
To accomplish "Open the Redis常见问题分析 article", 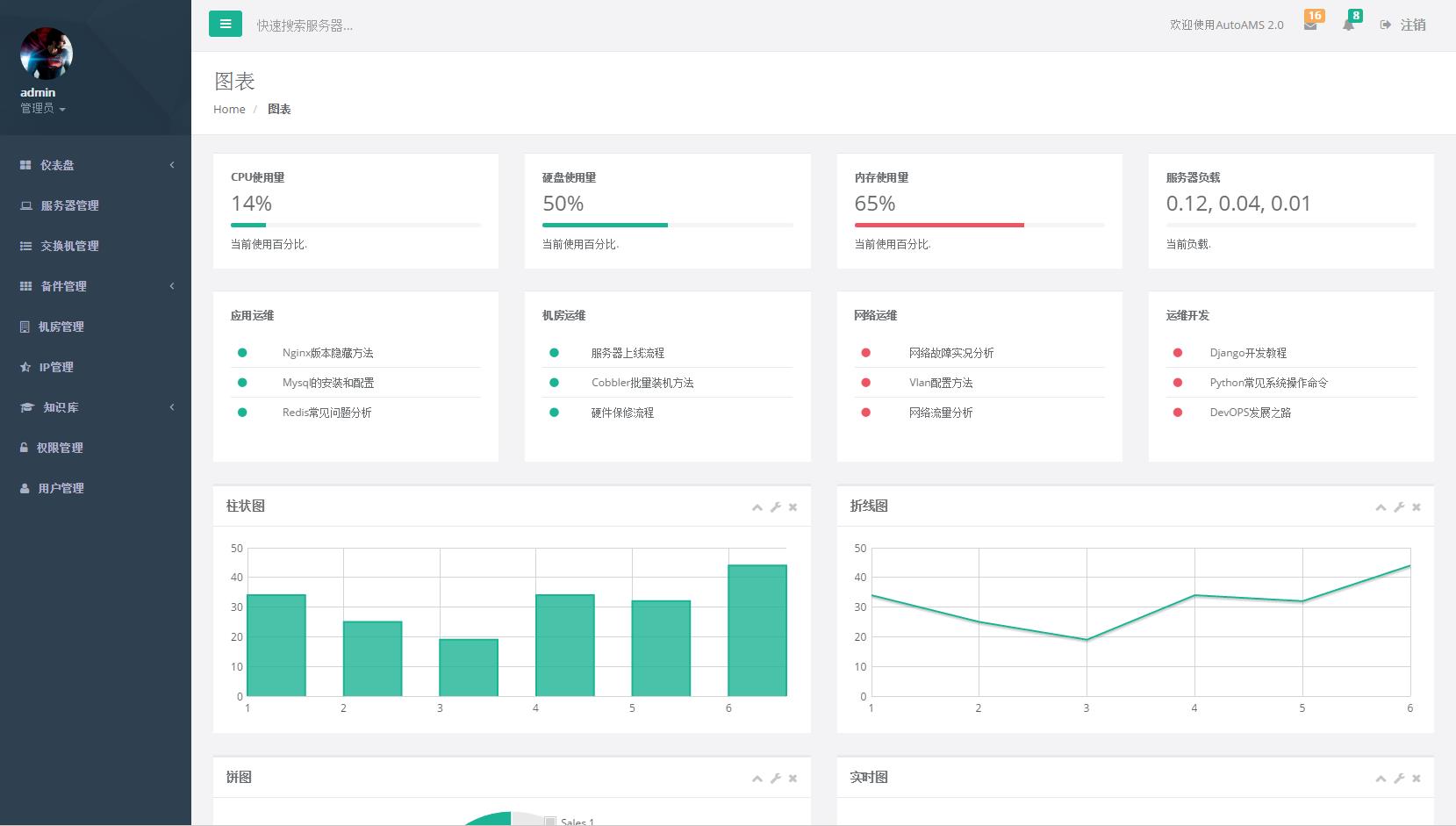I will (326, 413).
